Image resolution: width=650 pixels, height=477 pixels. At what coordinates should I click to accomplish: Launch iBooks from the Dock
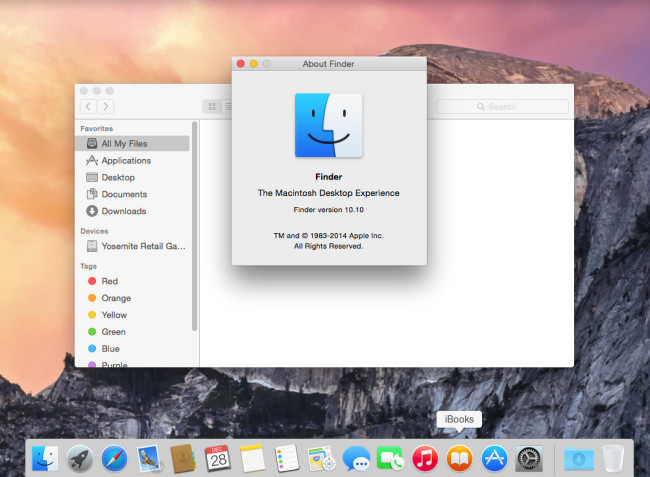[x=459, y=458]
